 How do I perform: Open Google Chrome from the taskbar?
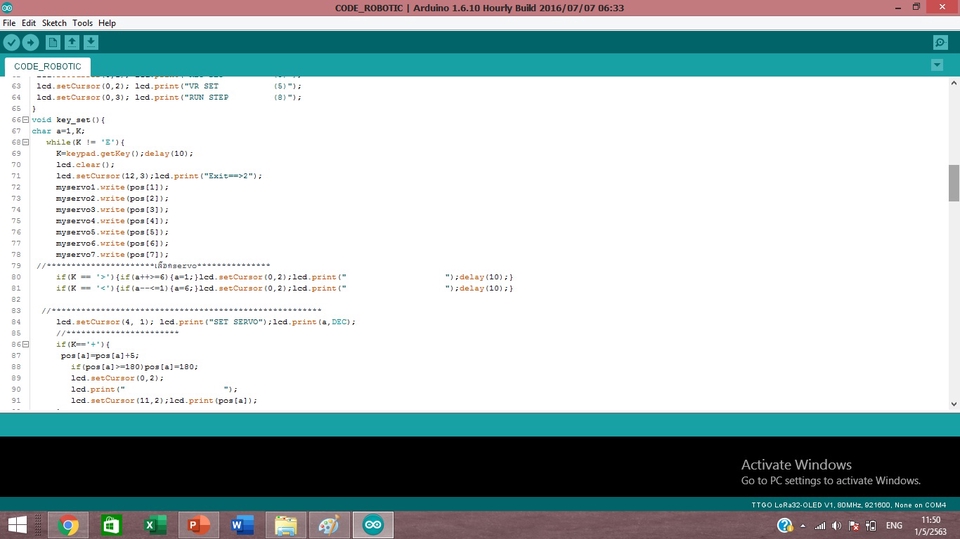[x=68, y=525]
